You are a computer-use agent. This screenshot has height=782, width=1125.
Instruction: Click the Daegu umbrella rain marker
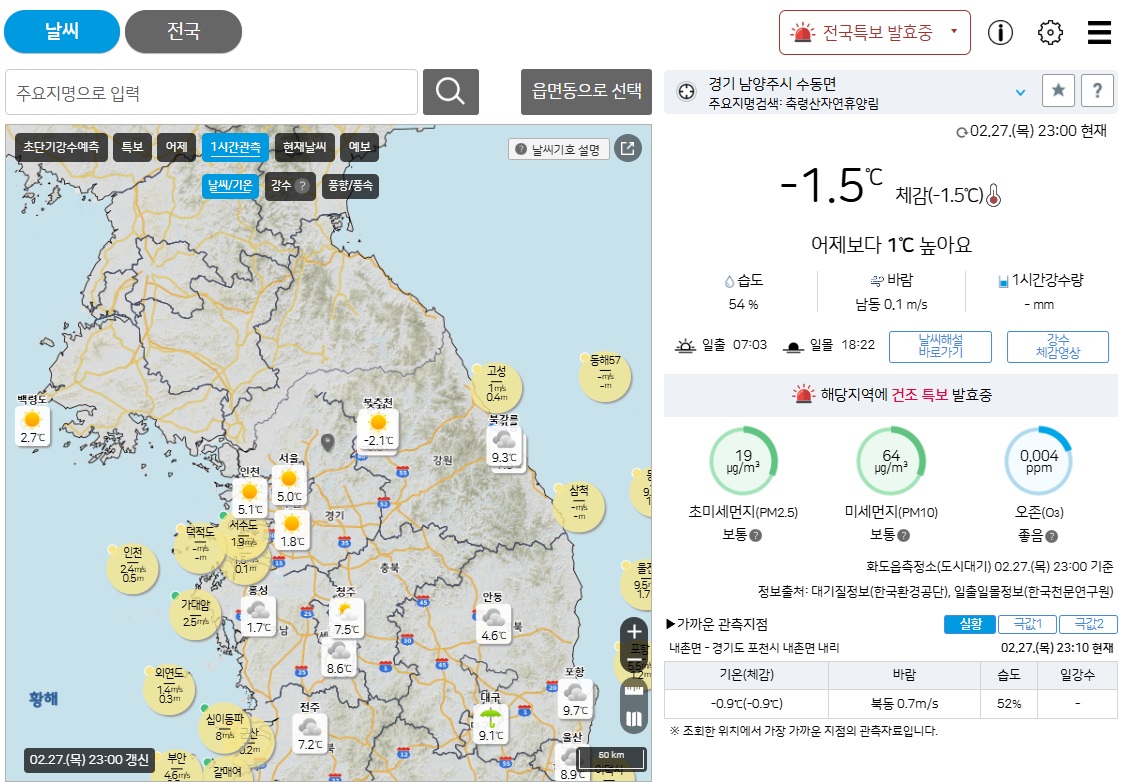pos(491,724)
